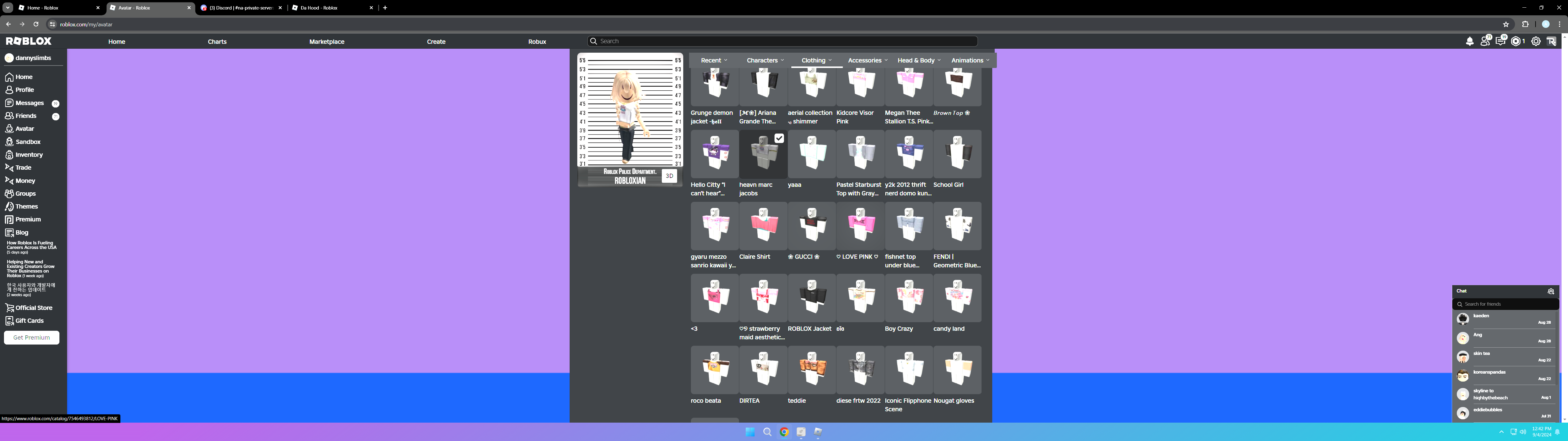
Task: Expand the Clothing category dropdown
Action: click(x=816, y=60)
